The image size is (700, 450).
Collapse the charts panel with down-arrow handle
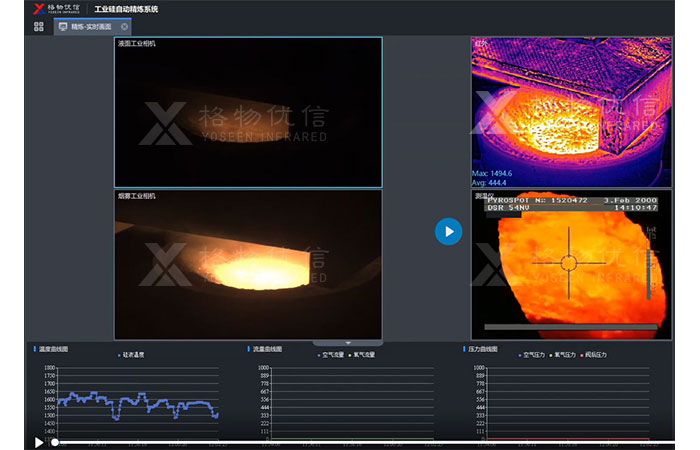[x=348, y=343]
